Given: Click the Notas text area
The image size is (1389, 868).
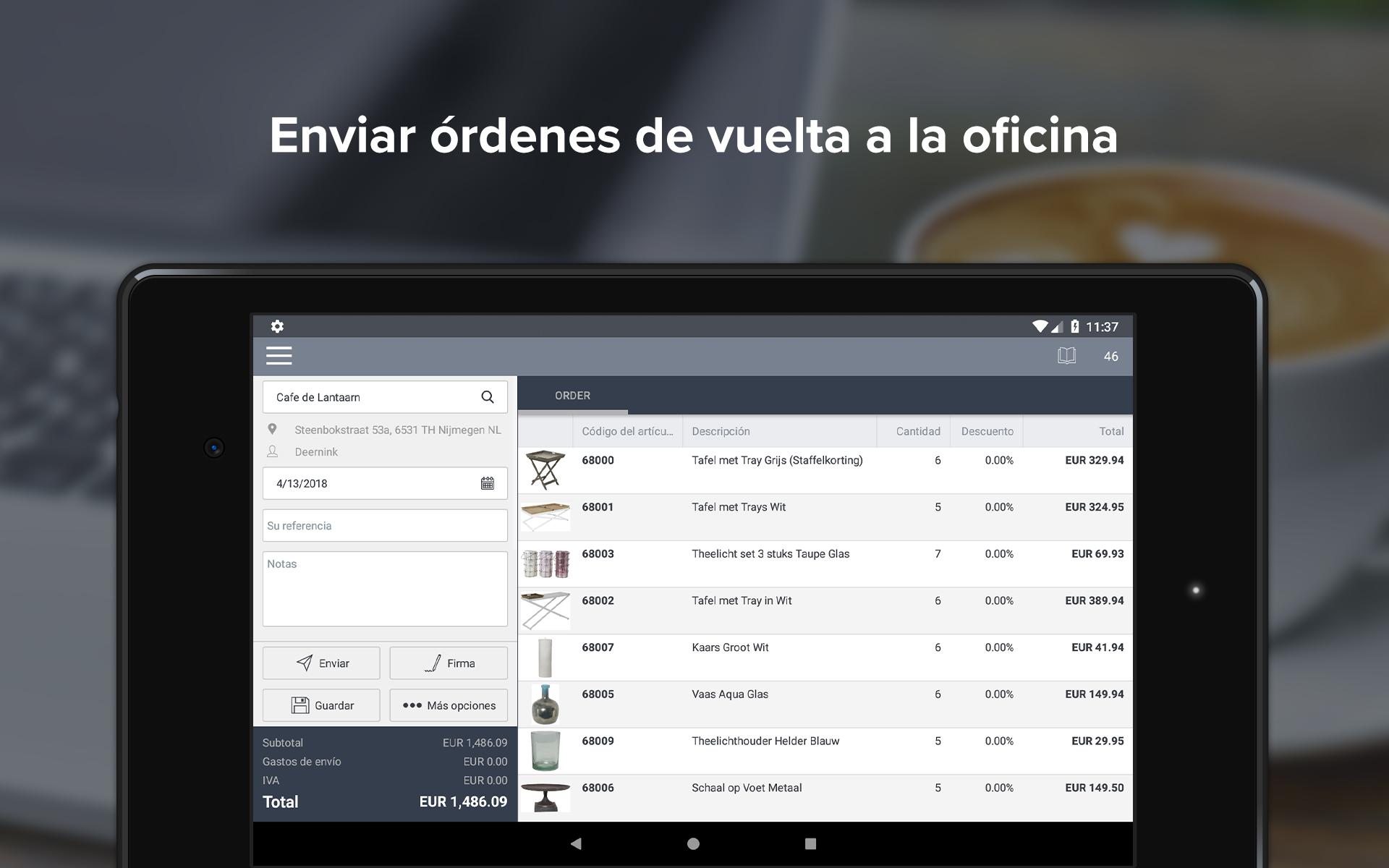Looking at the screenshot, I should tap(385, 589).
